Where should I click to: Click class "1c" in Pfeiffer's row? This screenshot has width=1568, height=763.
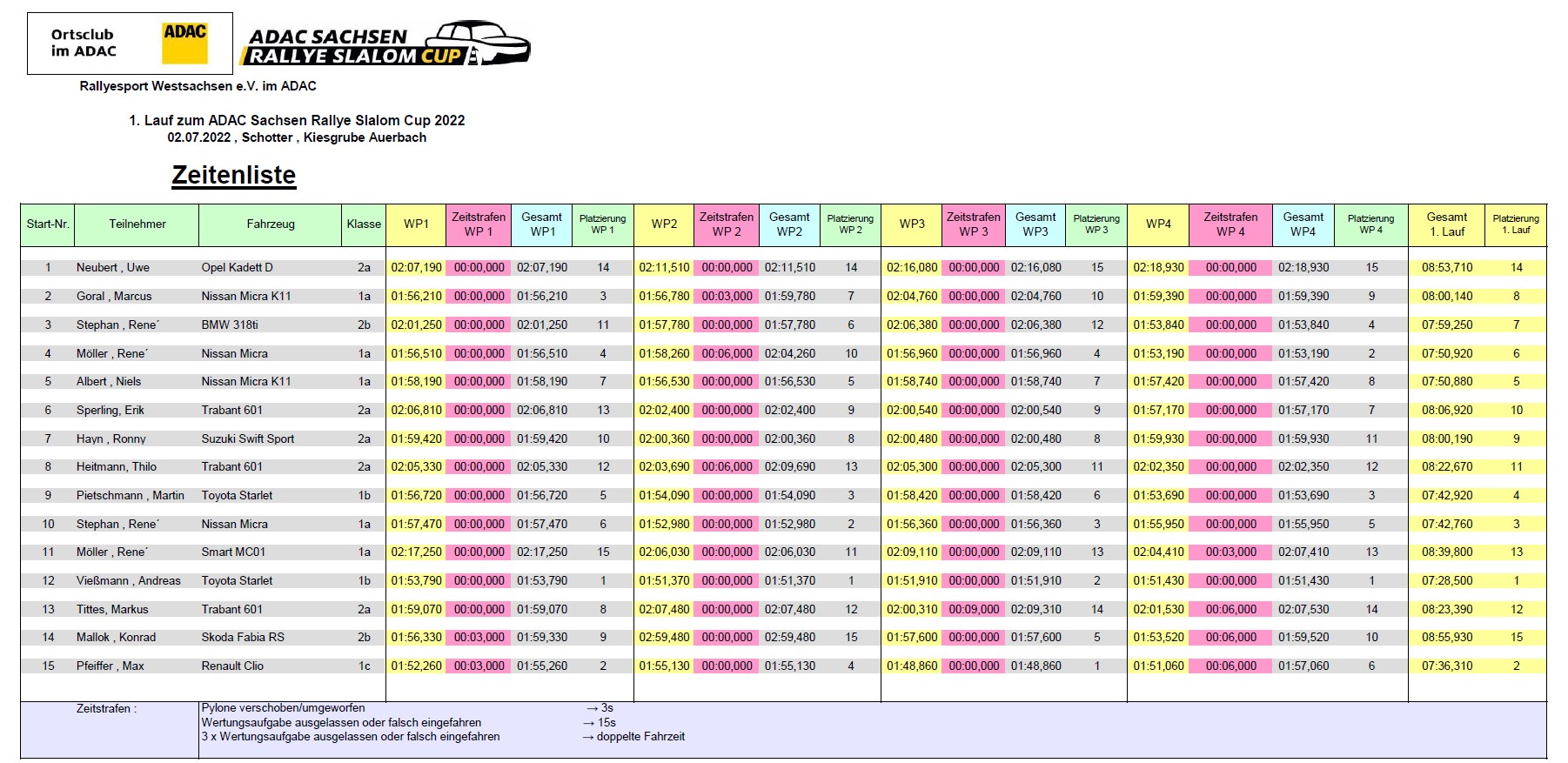[365, 666]
